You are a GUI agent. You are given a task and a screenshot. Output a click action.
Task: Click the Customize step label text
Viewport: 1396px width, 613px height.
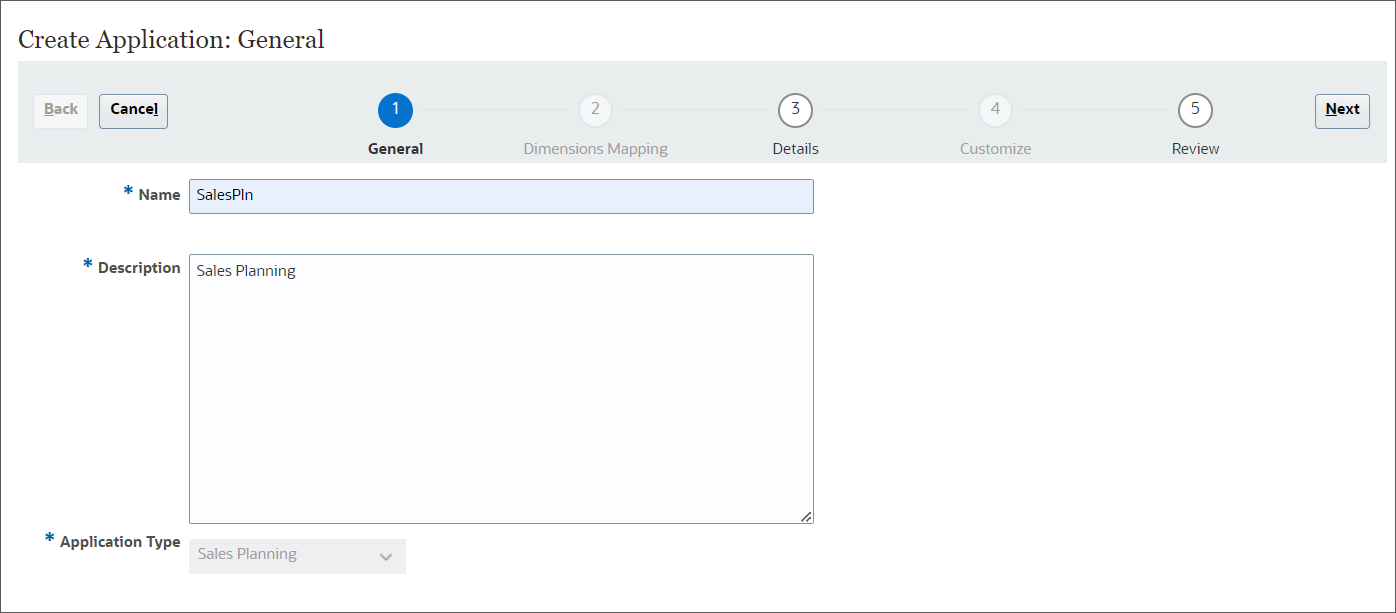[995, 148]
